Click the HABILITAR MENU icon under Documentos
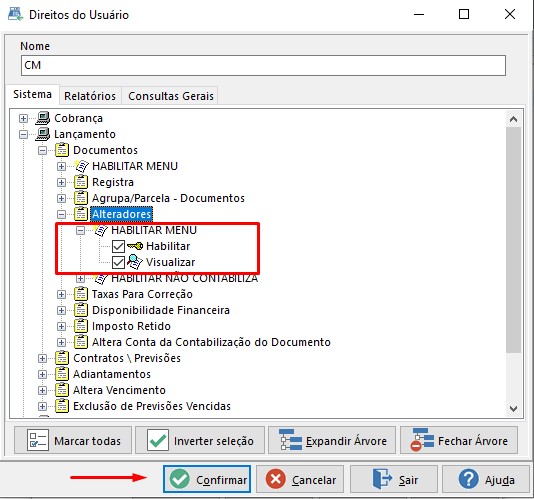Screen dimensions: 534x499 pyautogui.click(x=82, y=166)
